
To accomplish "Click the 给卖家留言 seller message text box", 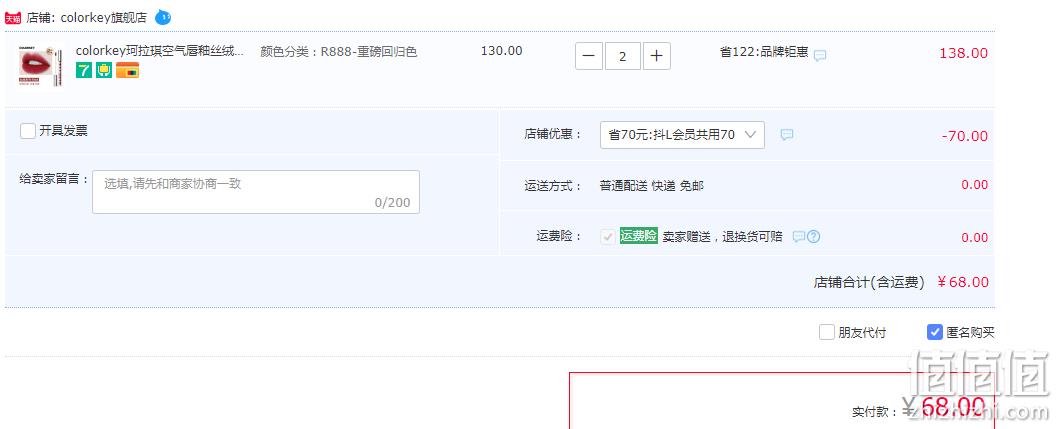I will pyautogui.click(x=256, y=192).
